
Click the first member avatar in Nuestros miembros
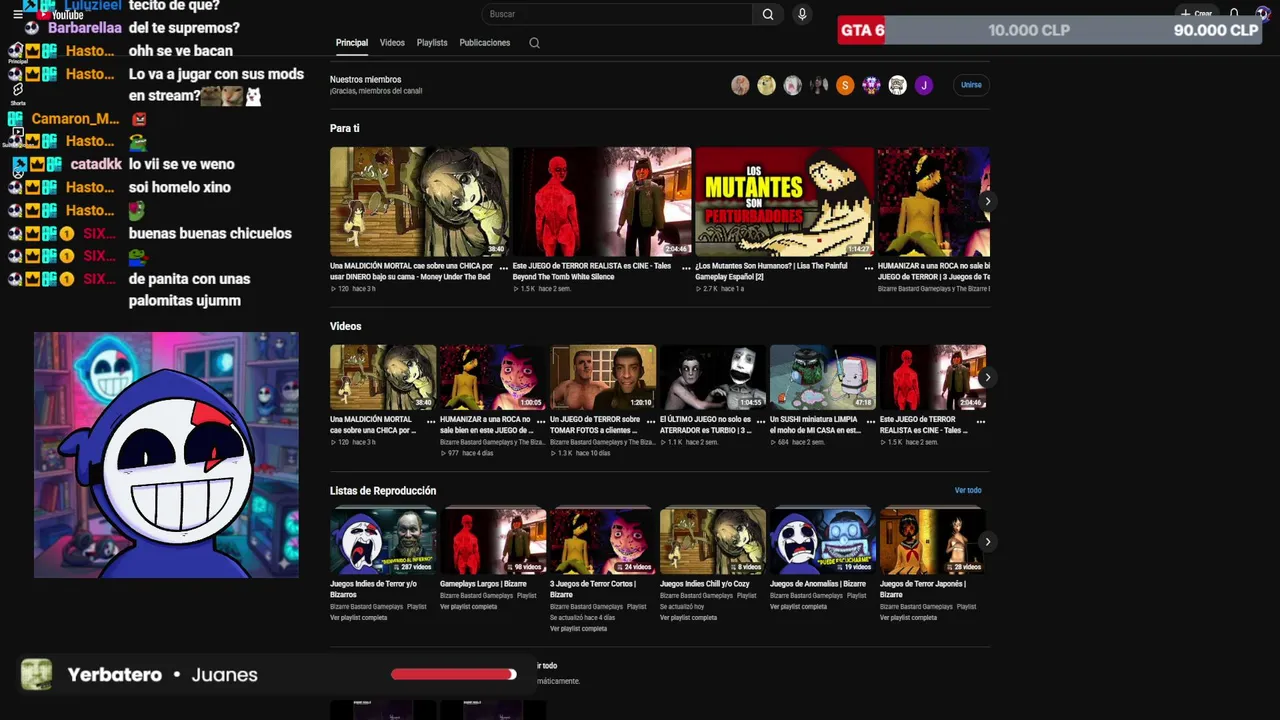click(x=740, y=85)
